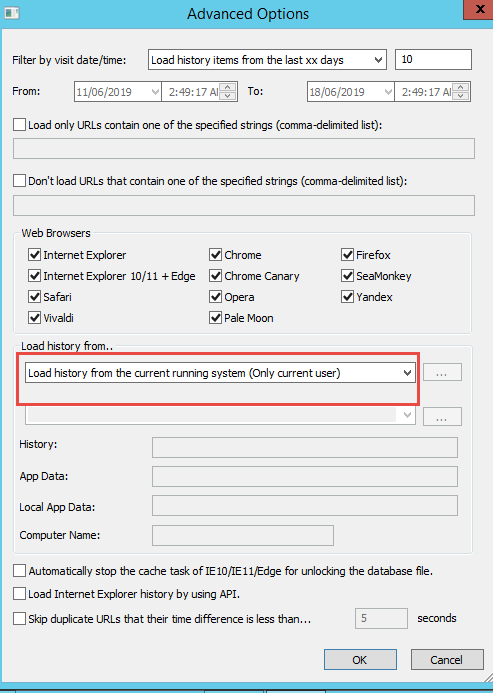Viewport: 493px width, 693px height.
Task: Check Load Internet Explorer history by using API
Action: click(19, 594)
